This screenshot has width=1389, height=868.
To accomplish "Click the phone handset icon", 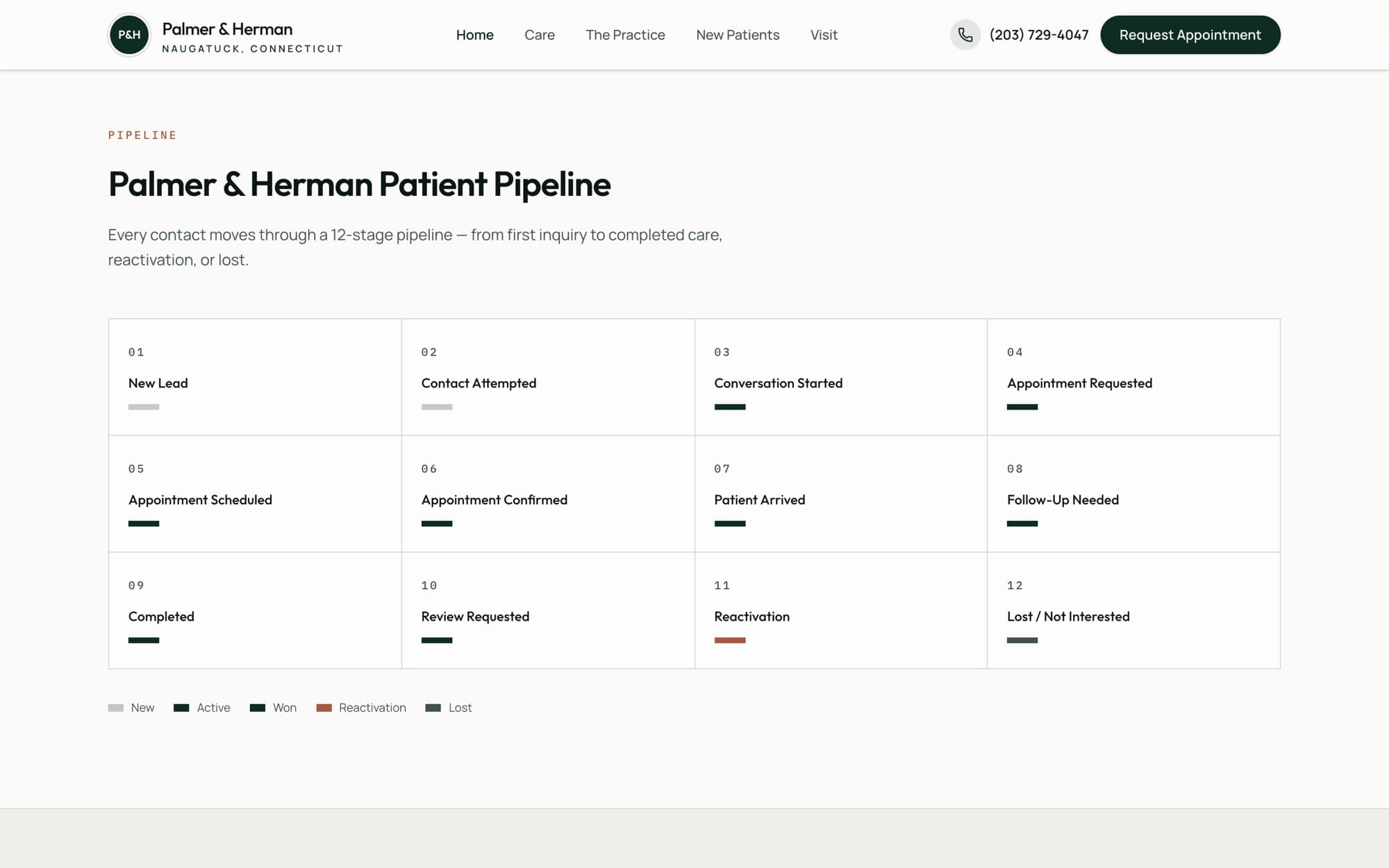I will tap(965, 35).
